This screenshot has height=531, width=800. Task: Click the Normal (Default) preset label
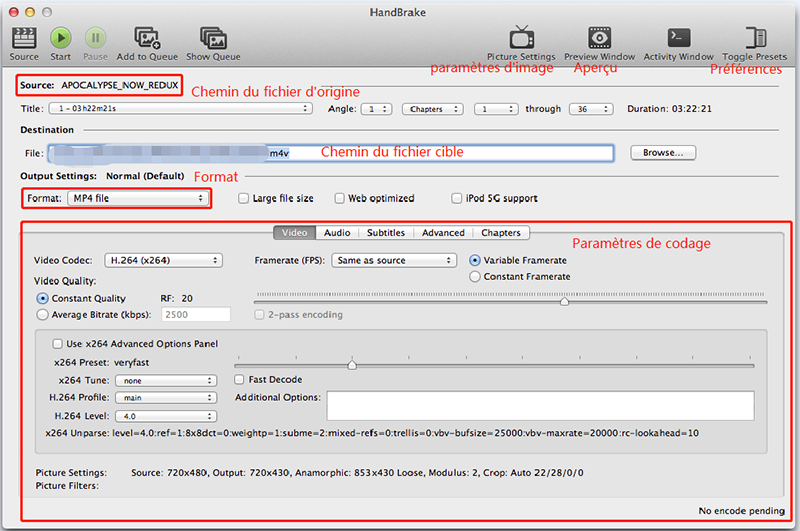click(145, 176)
